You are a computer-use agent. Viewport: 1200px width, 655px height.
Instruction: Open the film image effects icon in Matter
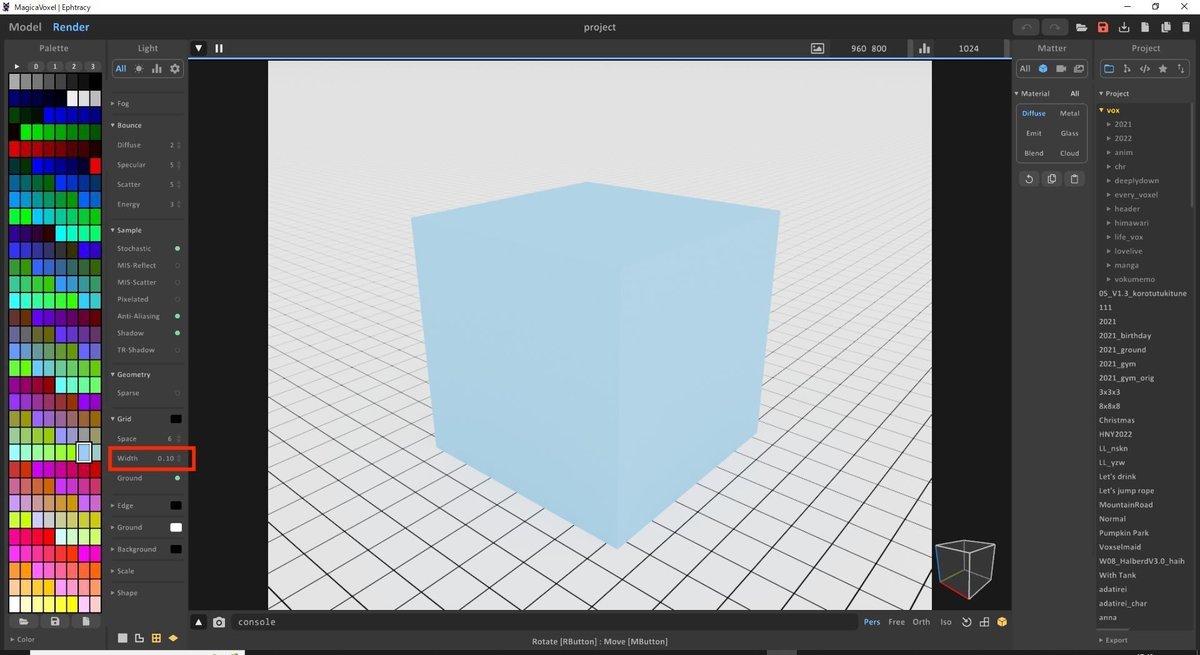1079,69
